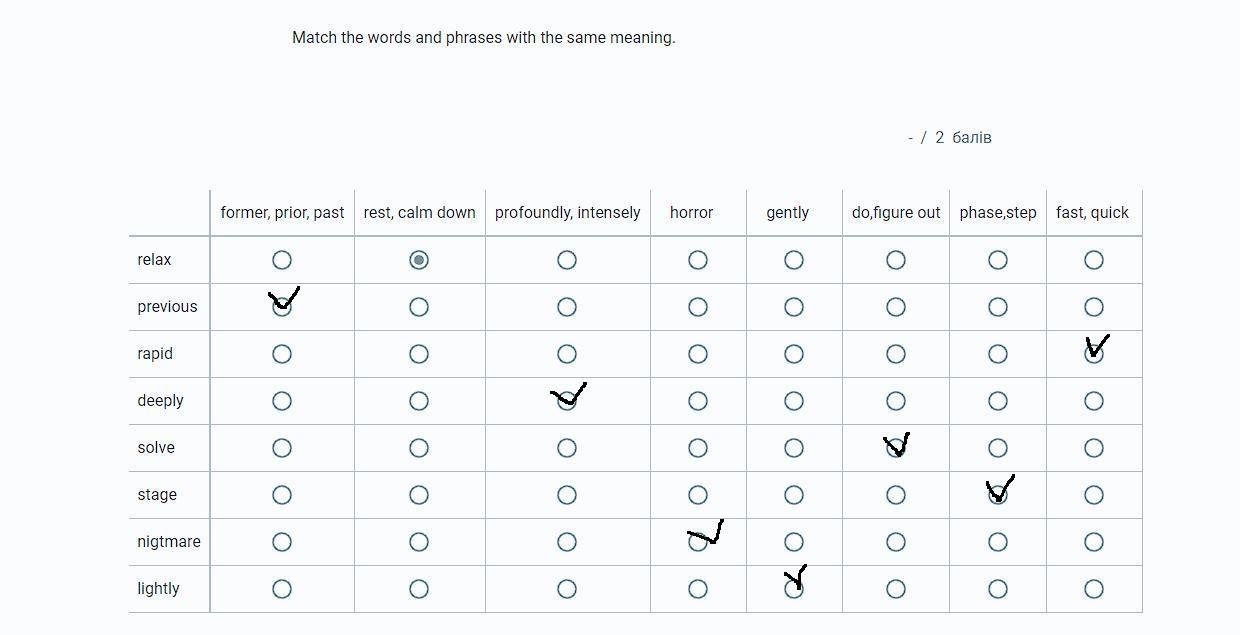Image resolution: width=1240 pixels, height=635 pixels.
Task: Pick 'gently' for lightly row
Action: (x=794, y=589)
